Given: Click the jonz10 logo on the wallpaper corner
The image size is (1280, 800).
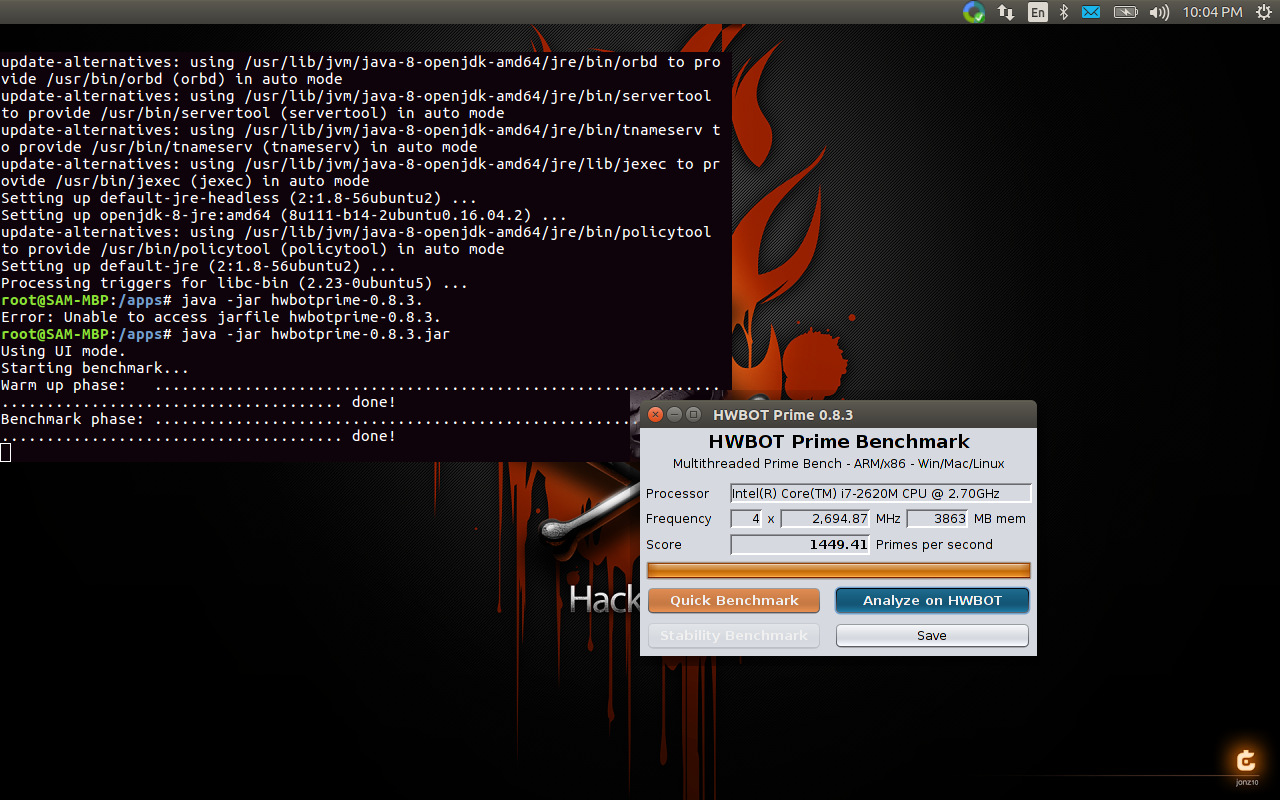Looking at the screenshot, I should [1246, 765].
